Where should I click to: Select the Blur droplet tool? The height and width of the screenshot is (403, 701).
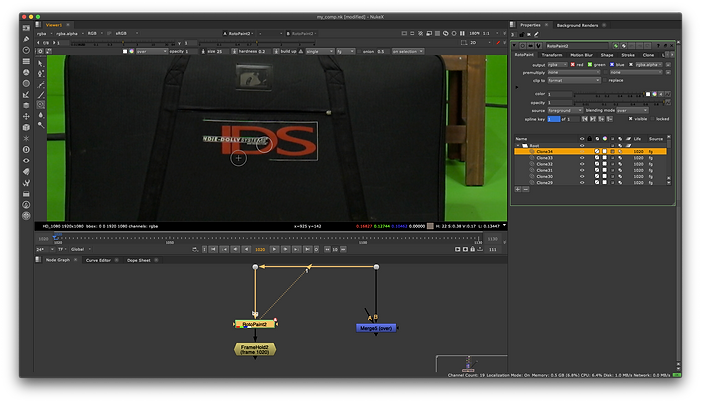pyautogui.click(x=41, y=115)
